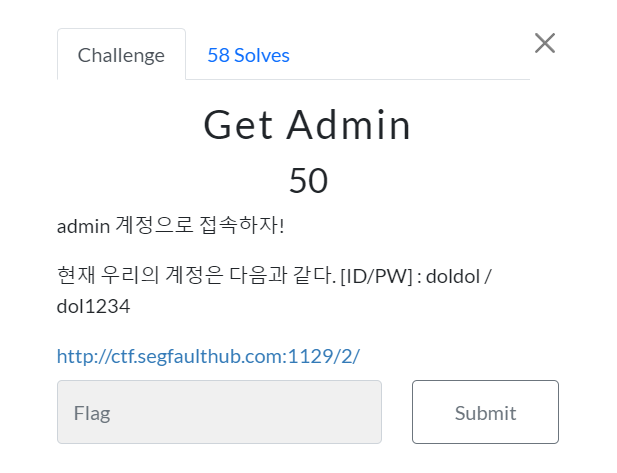Click the 'doldol' username text
Viewport: 617px width, 473px height.
click(453, 276)
